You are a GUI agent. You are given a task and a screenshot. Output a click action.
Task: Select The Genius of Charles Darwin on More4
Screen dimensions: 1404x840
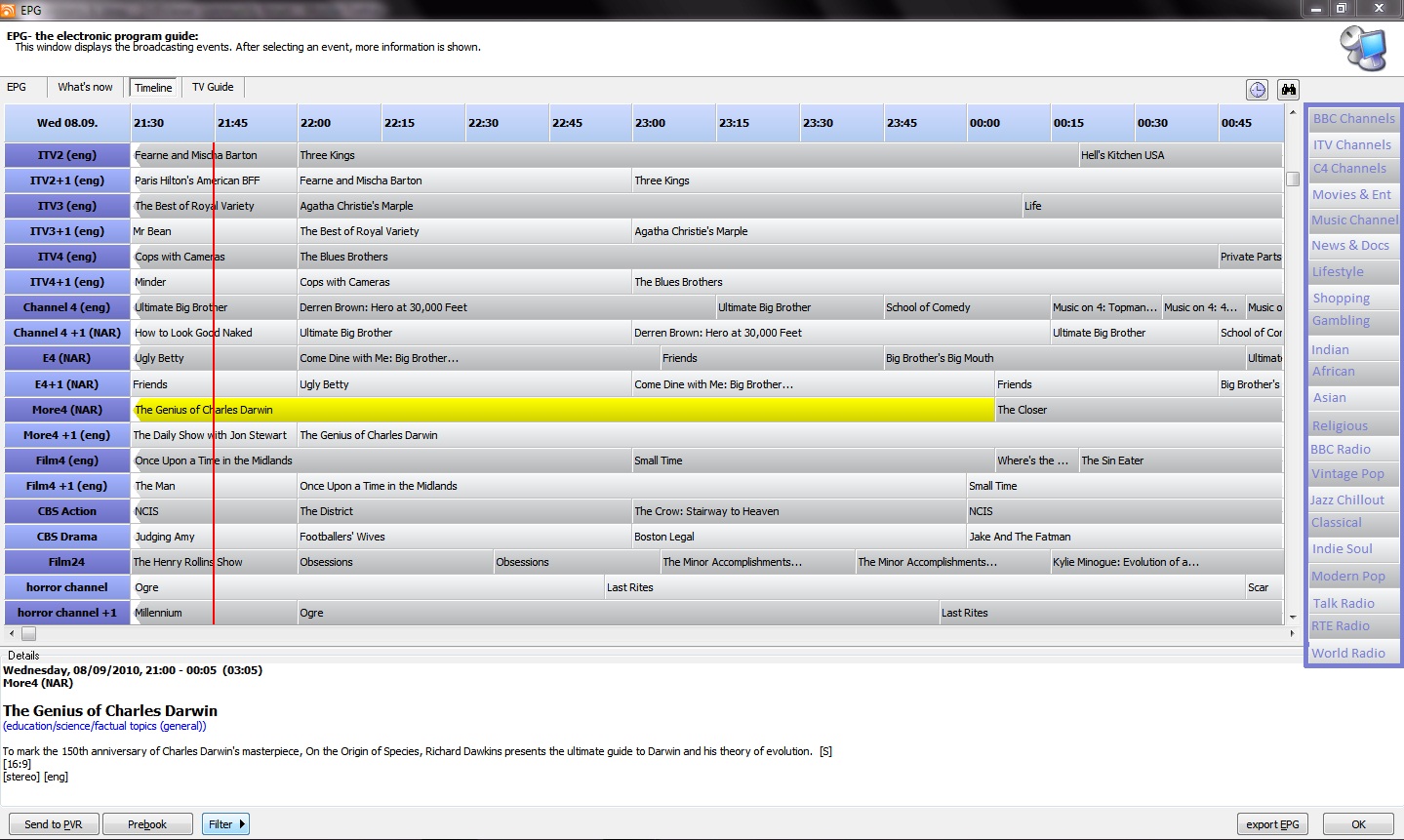pyautogui.click(x=563, y=410)
